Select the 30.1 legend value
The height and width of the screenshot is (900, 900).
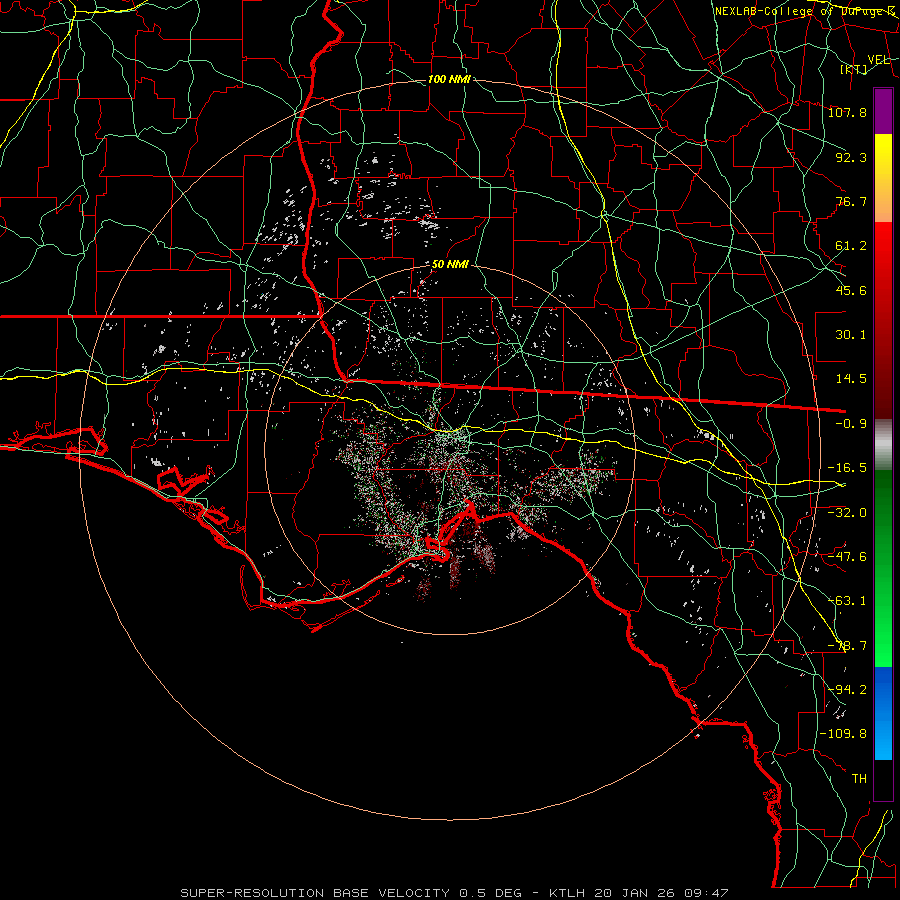point(851,335)
